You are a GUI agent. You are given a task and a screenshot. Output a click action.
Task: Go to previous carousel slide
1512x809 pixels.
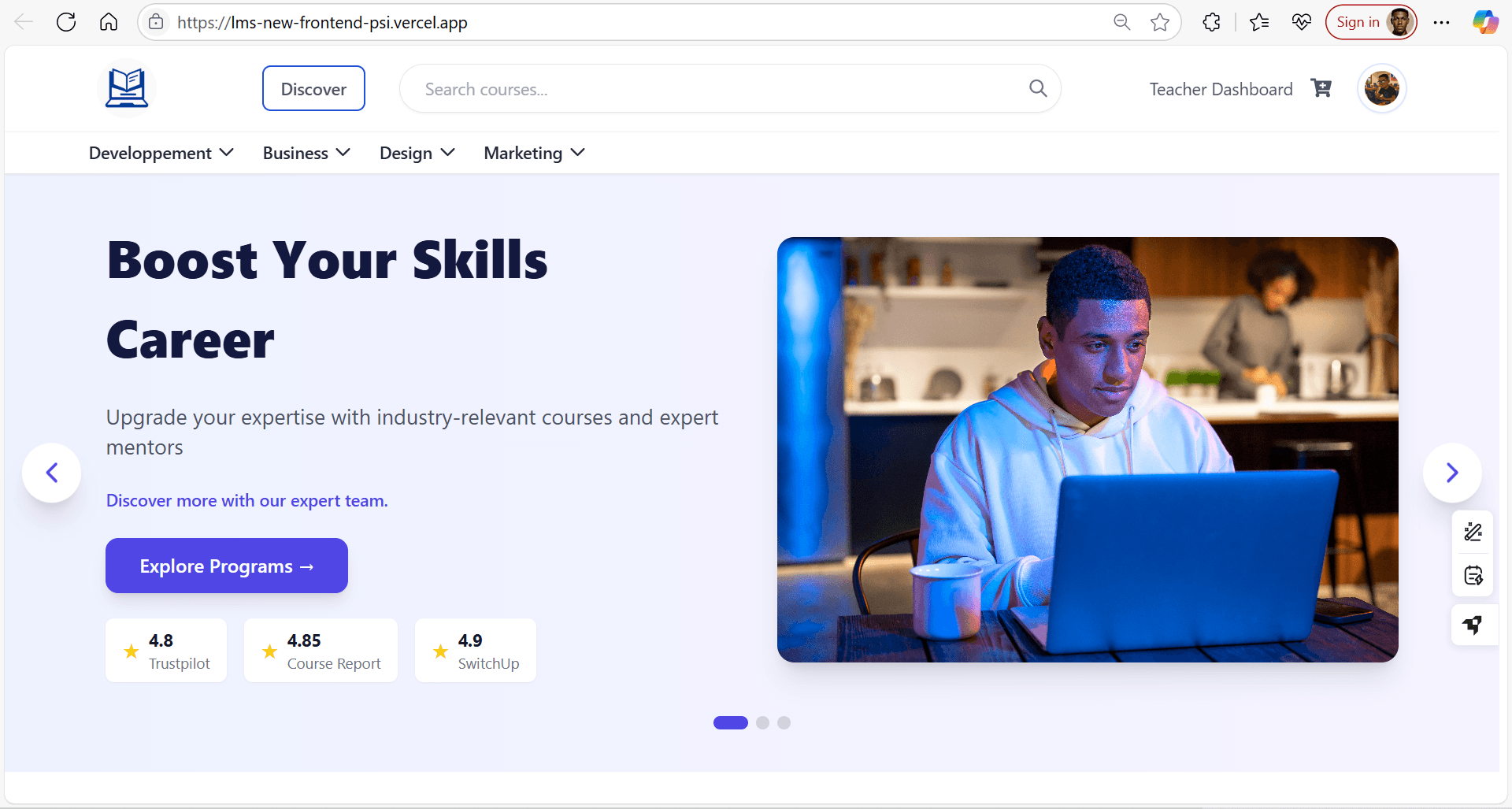coord(52,473)
